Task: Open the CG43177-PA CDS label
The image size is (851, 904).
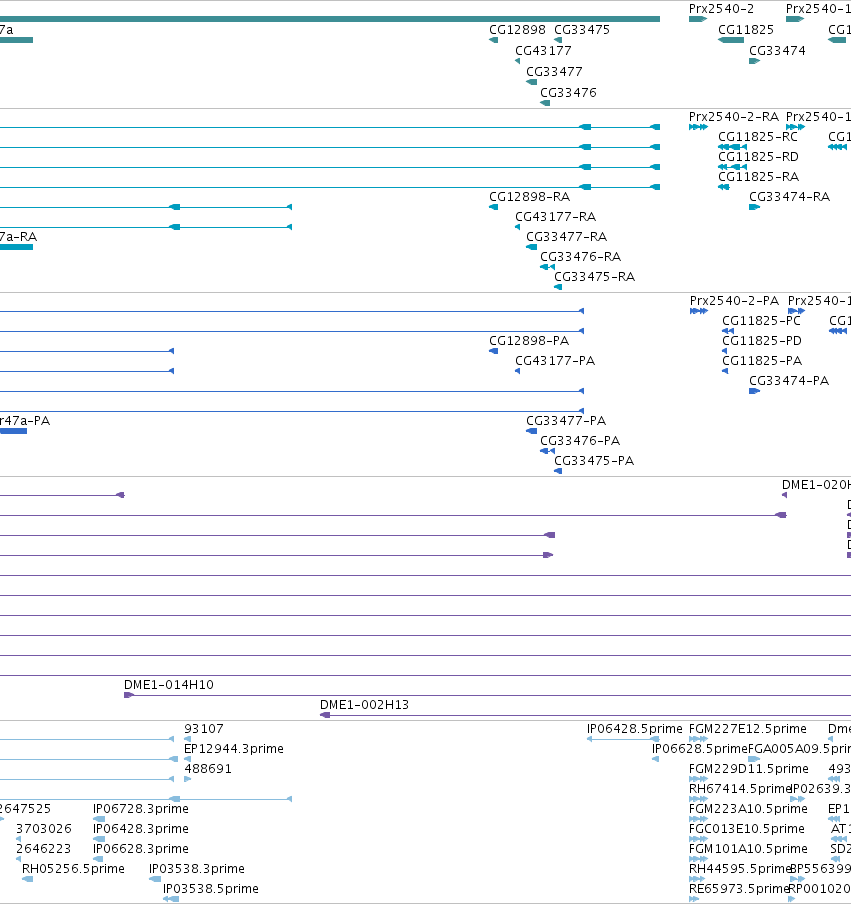Action: click(555, 361)
